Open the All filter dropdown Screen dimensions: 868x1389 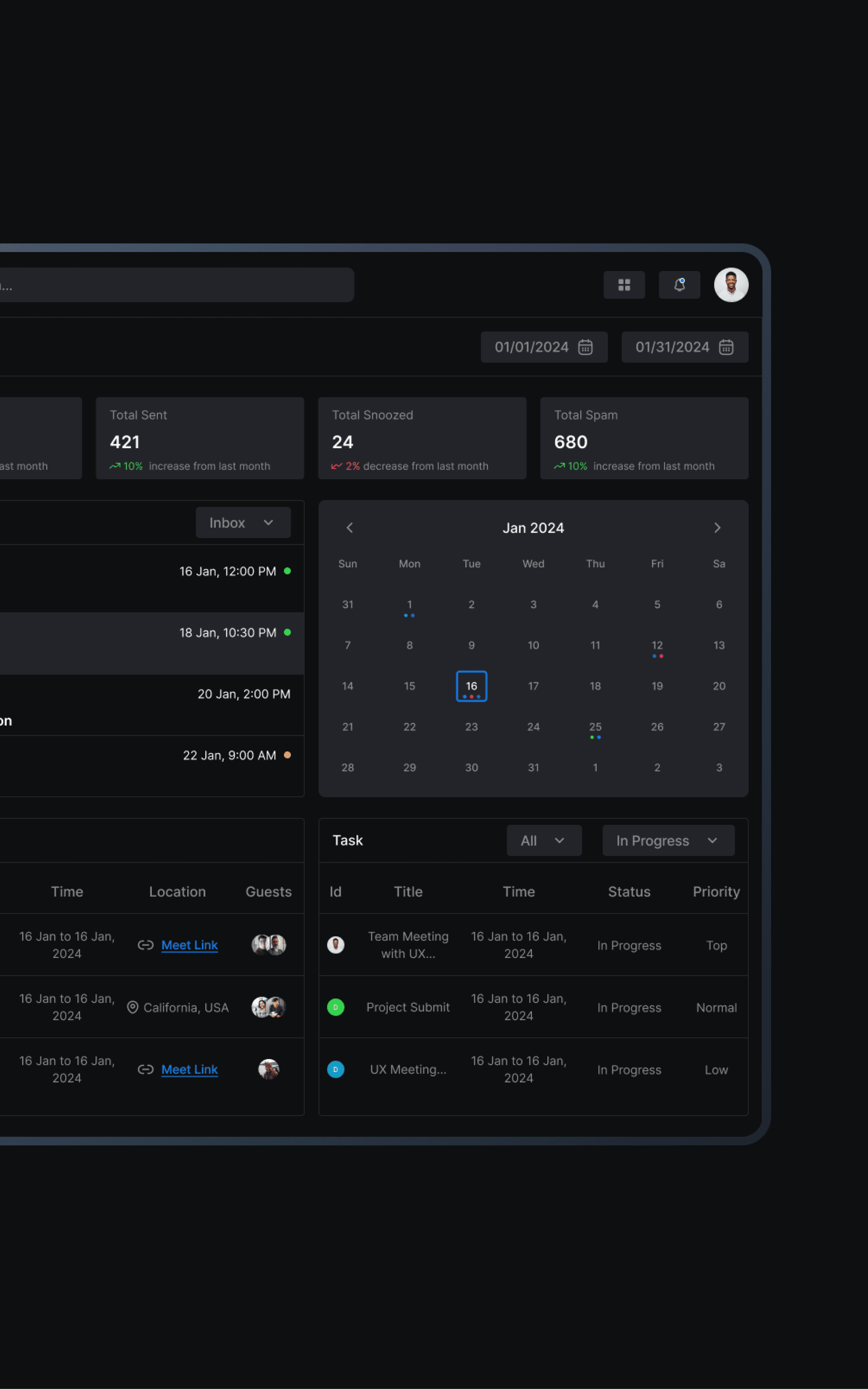(x=543, y=840)
